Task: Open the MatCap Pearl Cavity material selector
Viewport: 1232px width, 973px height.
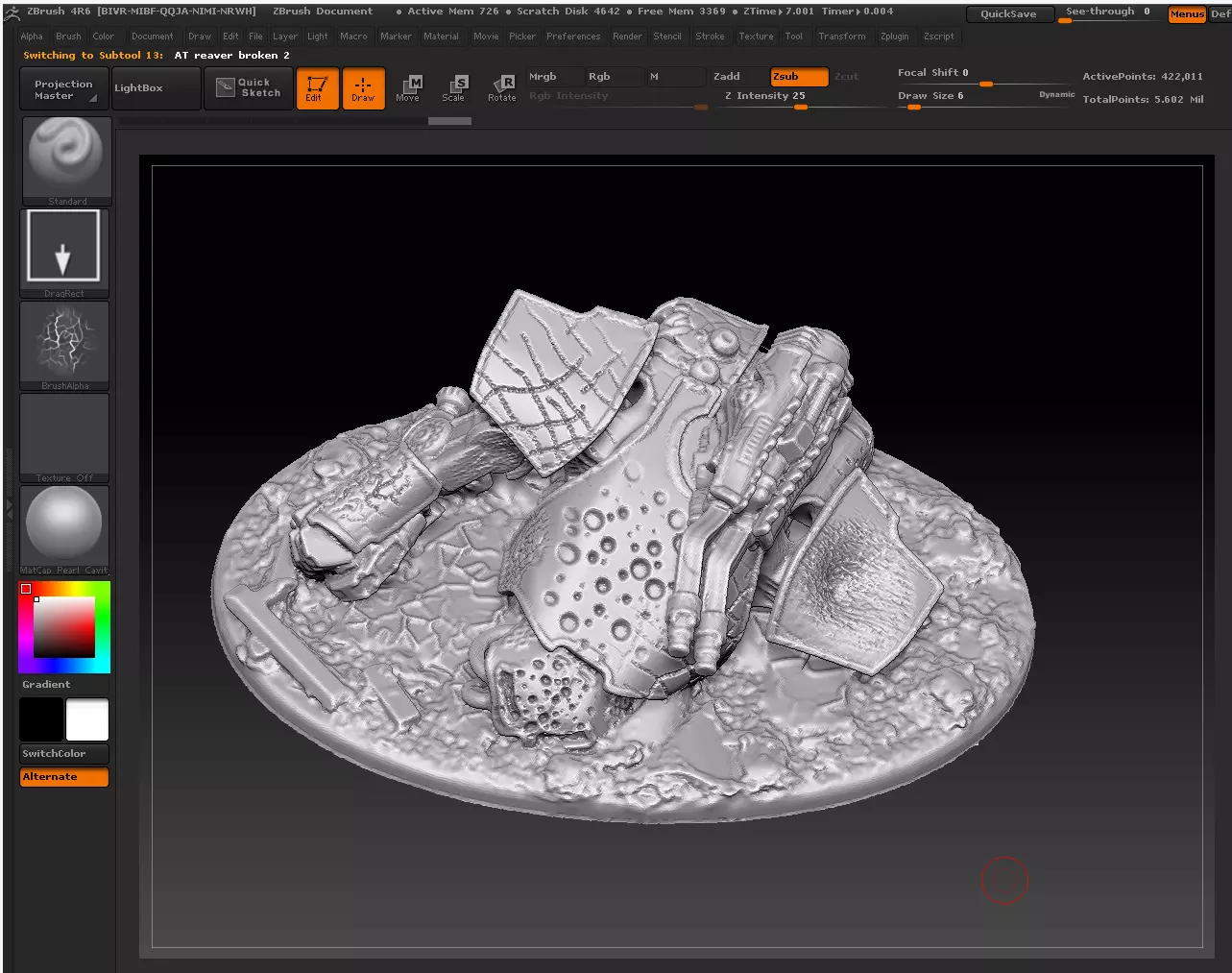Action: tap(64, 530)
